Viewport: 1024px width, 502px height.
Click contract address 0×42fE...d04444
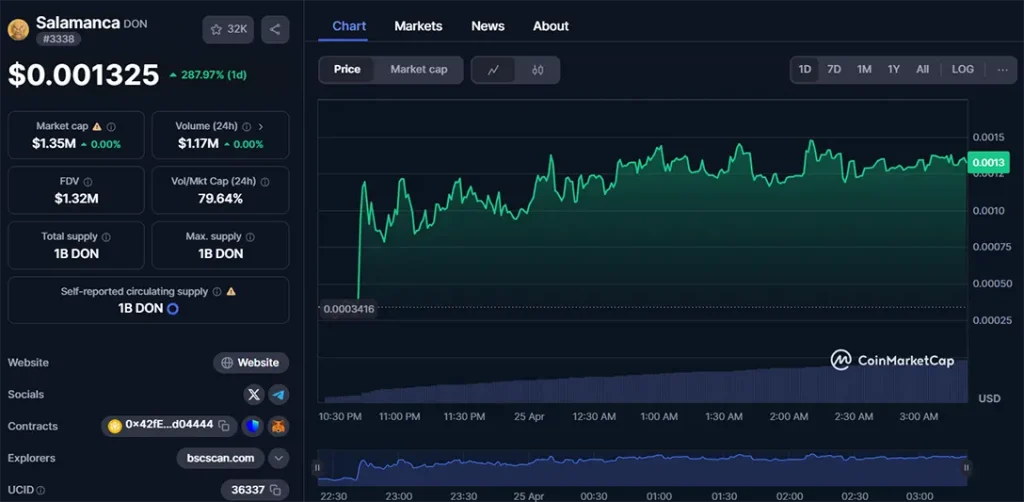(x=169, y=425)
